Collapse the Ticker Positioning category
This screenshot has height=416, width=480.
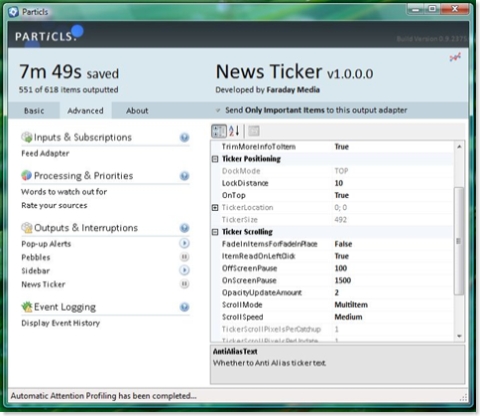coord(215,159)
